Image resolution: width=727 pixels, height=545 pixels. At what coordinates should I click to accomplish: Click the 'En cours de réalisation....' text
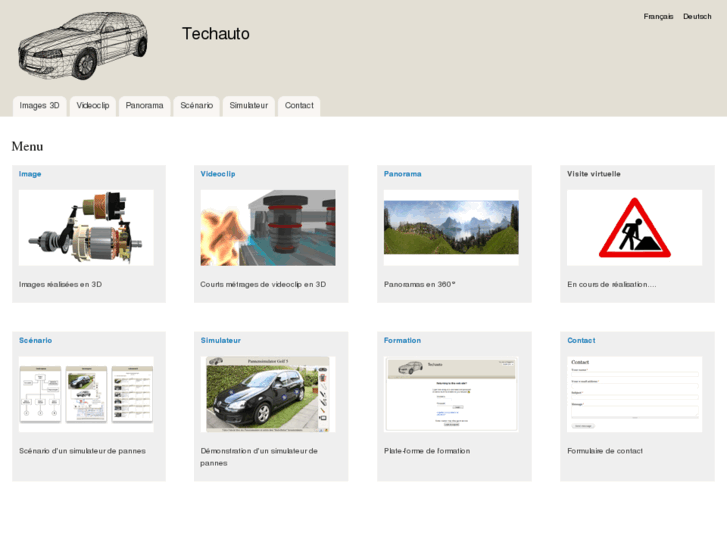point(612,284)
